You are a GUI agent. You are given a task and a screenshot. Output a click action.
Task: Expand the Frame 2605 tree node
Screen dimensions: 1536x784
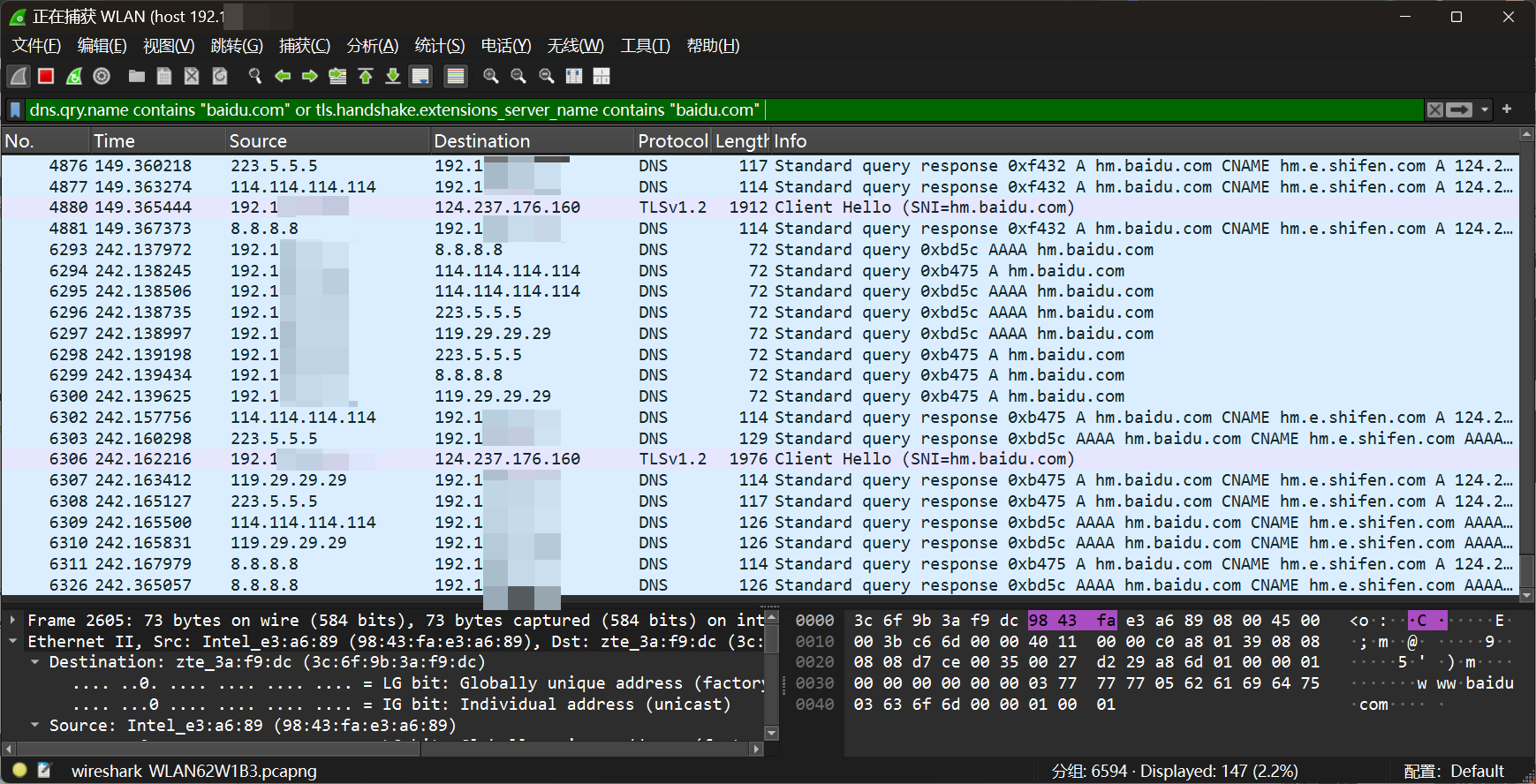[x=12, y=621]
